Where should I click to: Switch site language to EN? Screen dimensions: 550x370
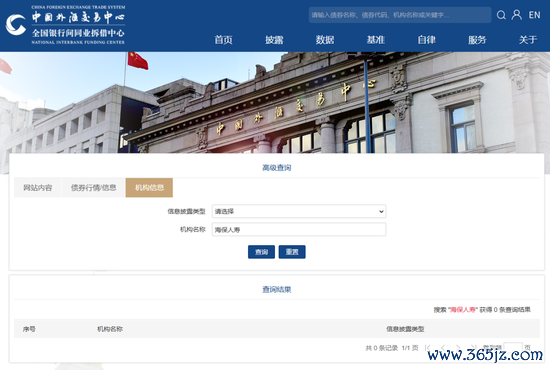(535, 15)
